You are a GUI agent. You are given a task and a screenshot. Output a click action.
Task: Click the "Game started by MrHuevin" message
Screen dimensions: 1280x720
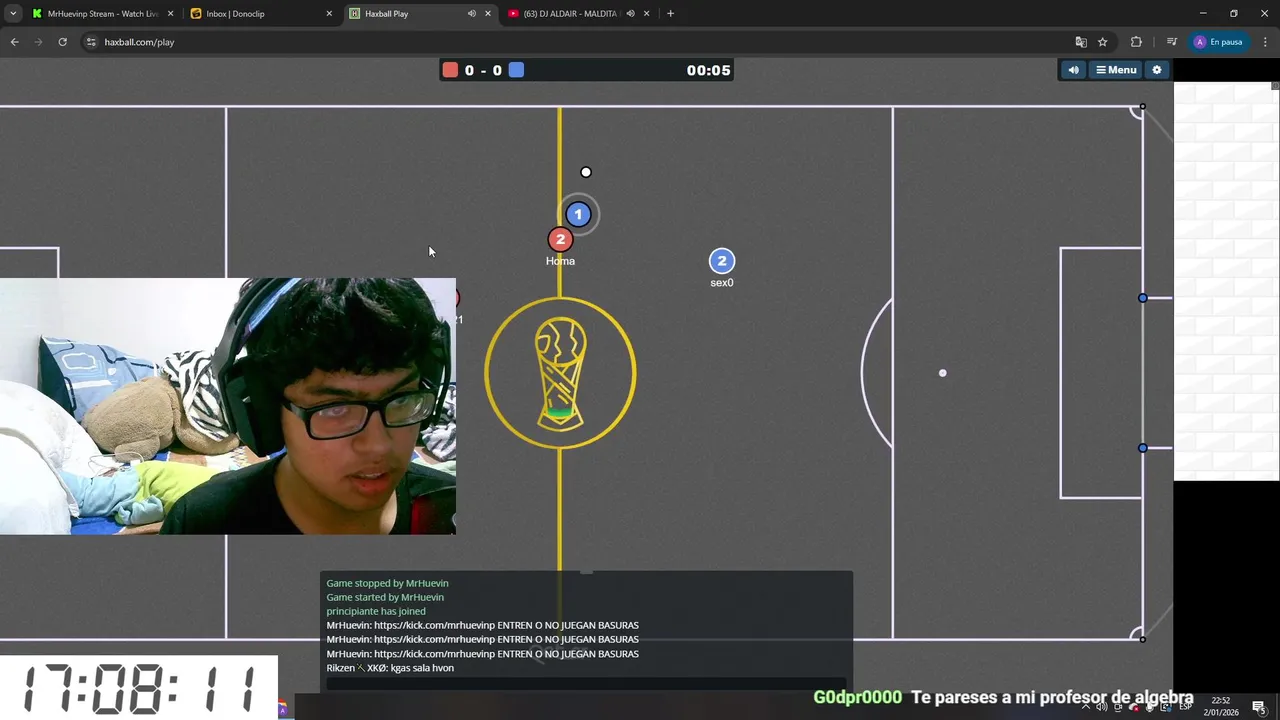click(x=385, y=597)
